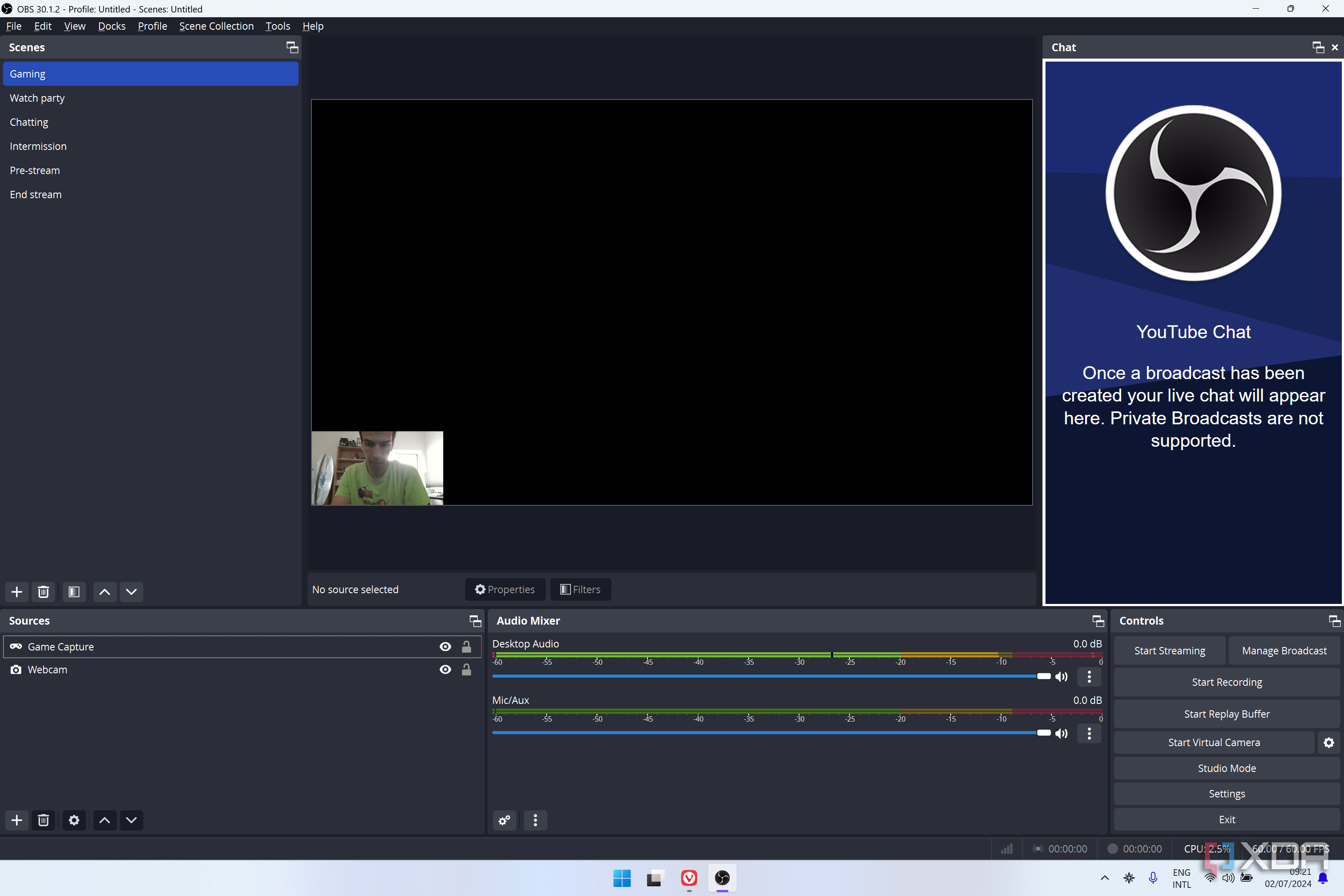1344x896 pixels.
Task: Add a new scene with plus icon
Action: point(16,591)
